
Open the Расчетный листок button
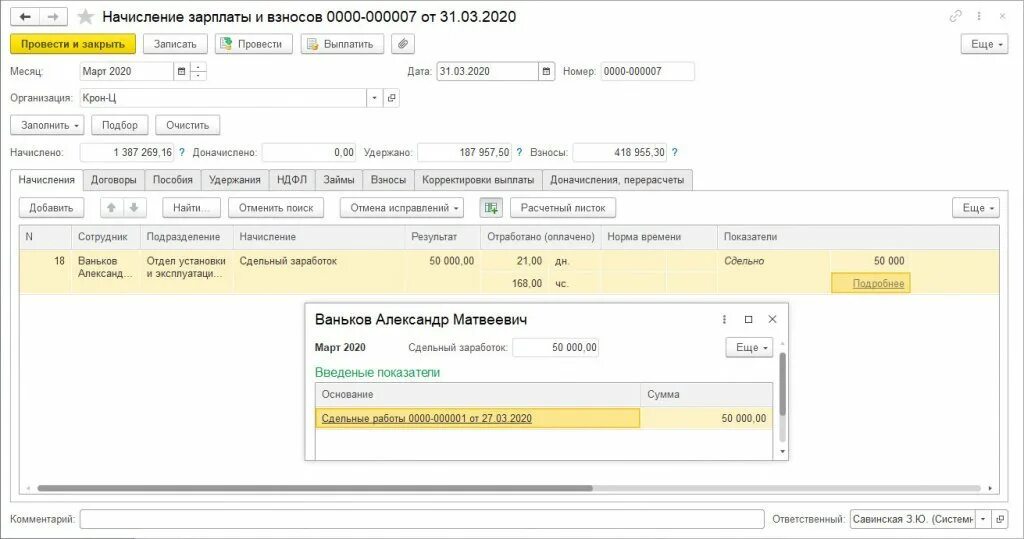click(x=563, y=208)
